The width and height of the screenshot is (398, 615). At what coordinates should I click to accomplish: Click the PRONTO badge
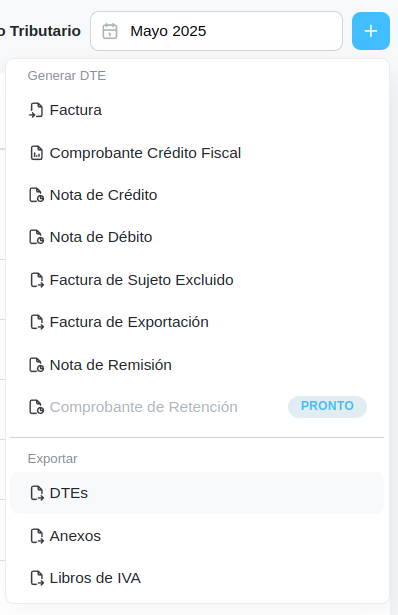coord(327,406)
